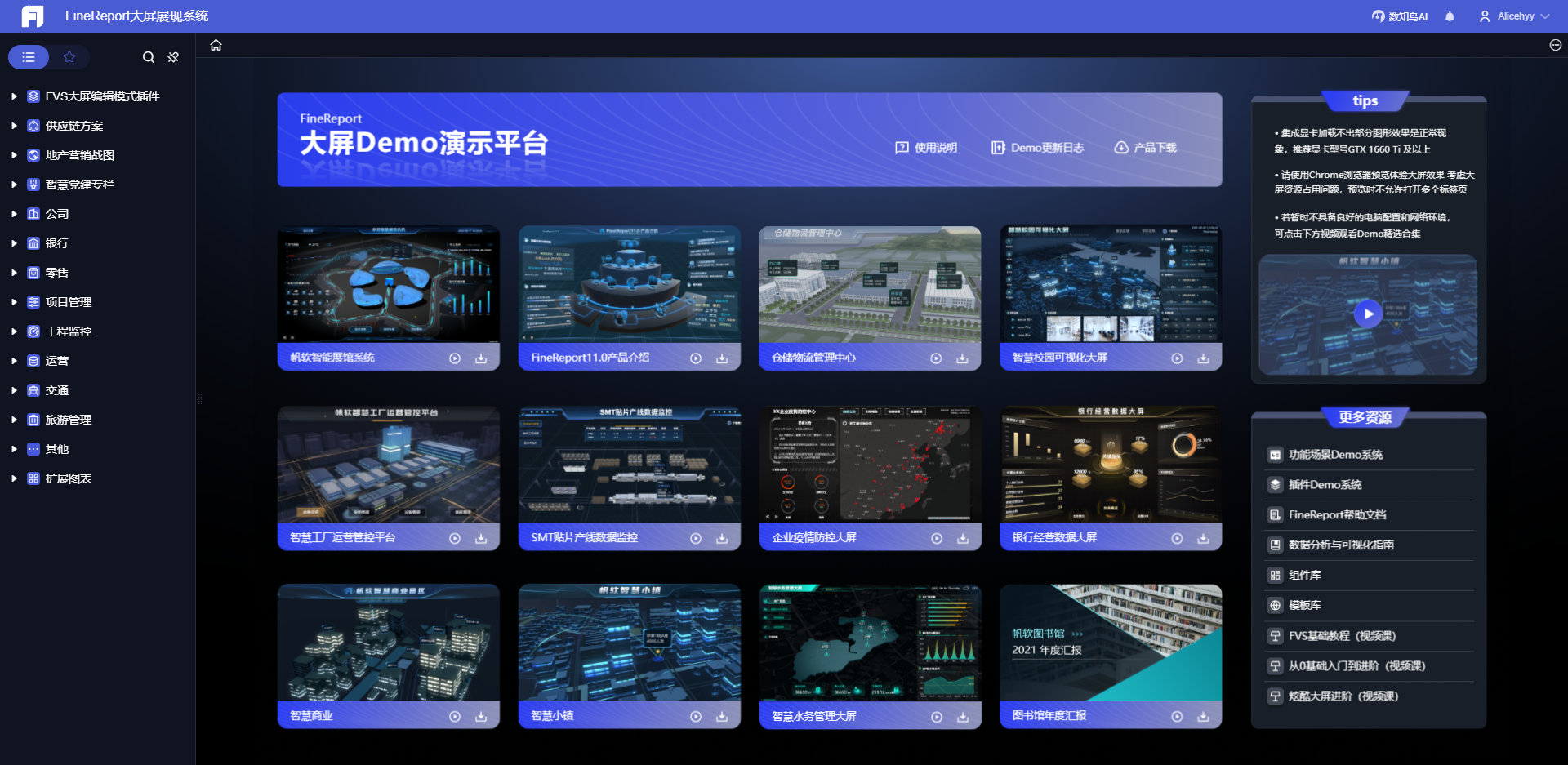Open 智慧水务管理大屏 card thumbnail
Viewport: 1568px width, 765px height.
pos(871,643)
